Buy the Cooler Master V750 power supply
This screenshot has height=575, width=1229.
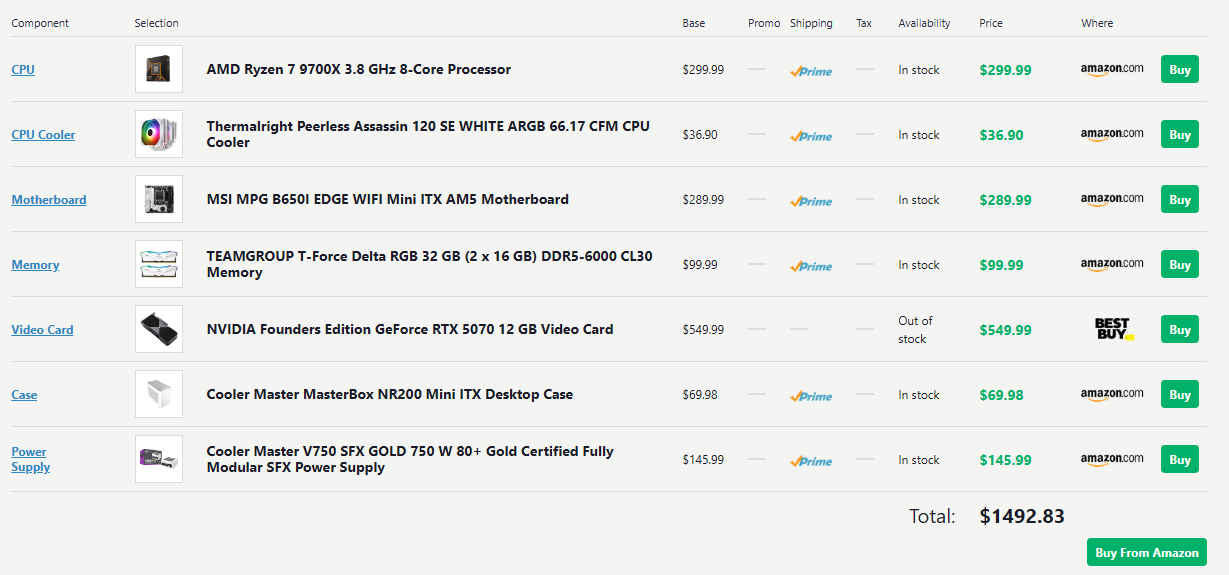pyautogui.click(x=1180, y=460)
